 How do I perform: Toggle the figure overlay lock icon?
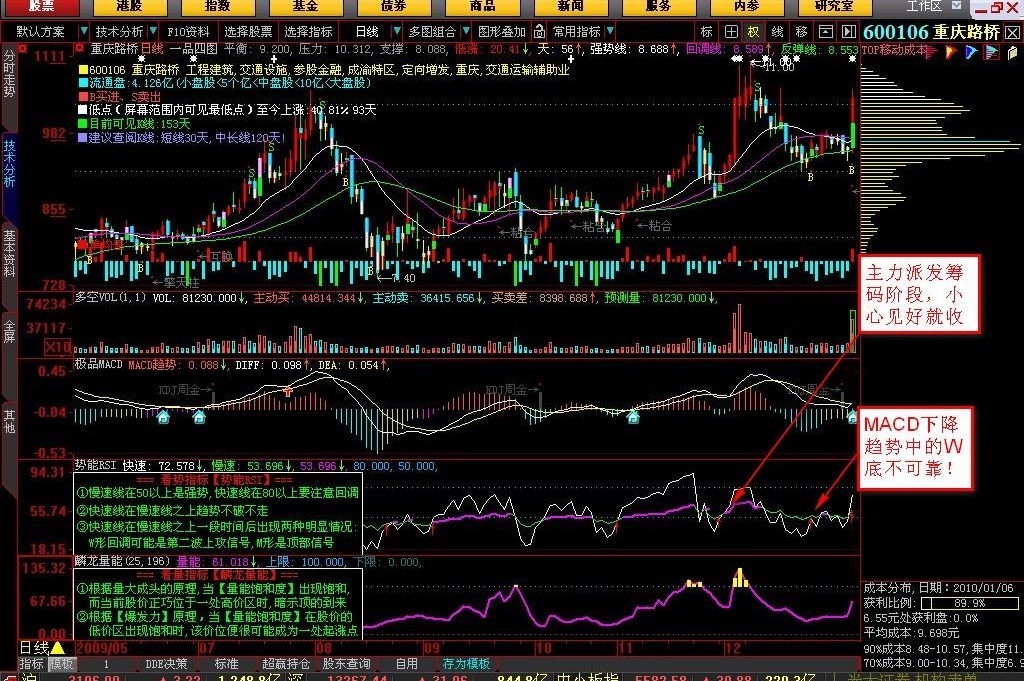pos(539,31)
